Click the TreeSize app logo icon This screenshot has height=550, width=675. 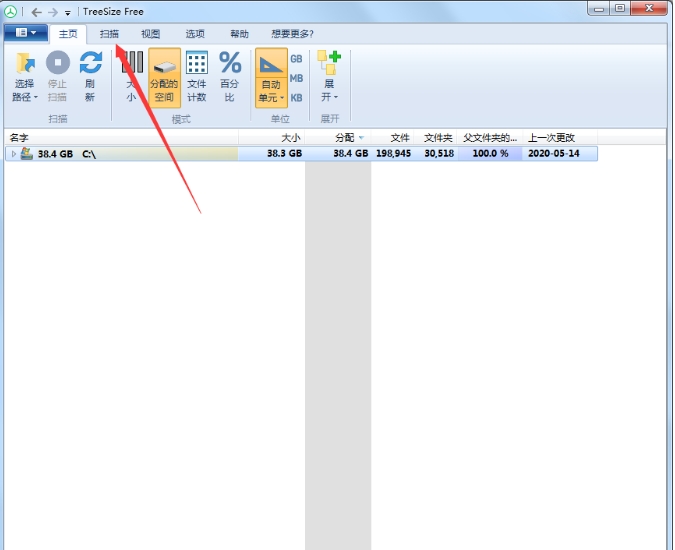(10, 12)
